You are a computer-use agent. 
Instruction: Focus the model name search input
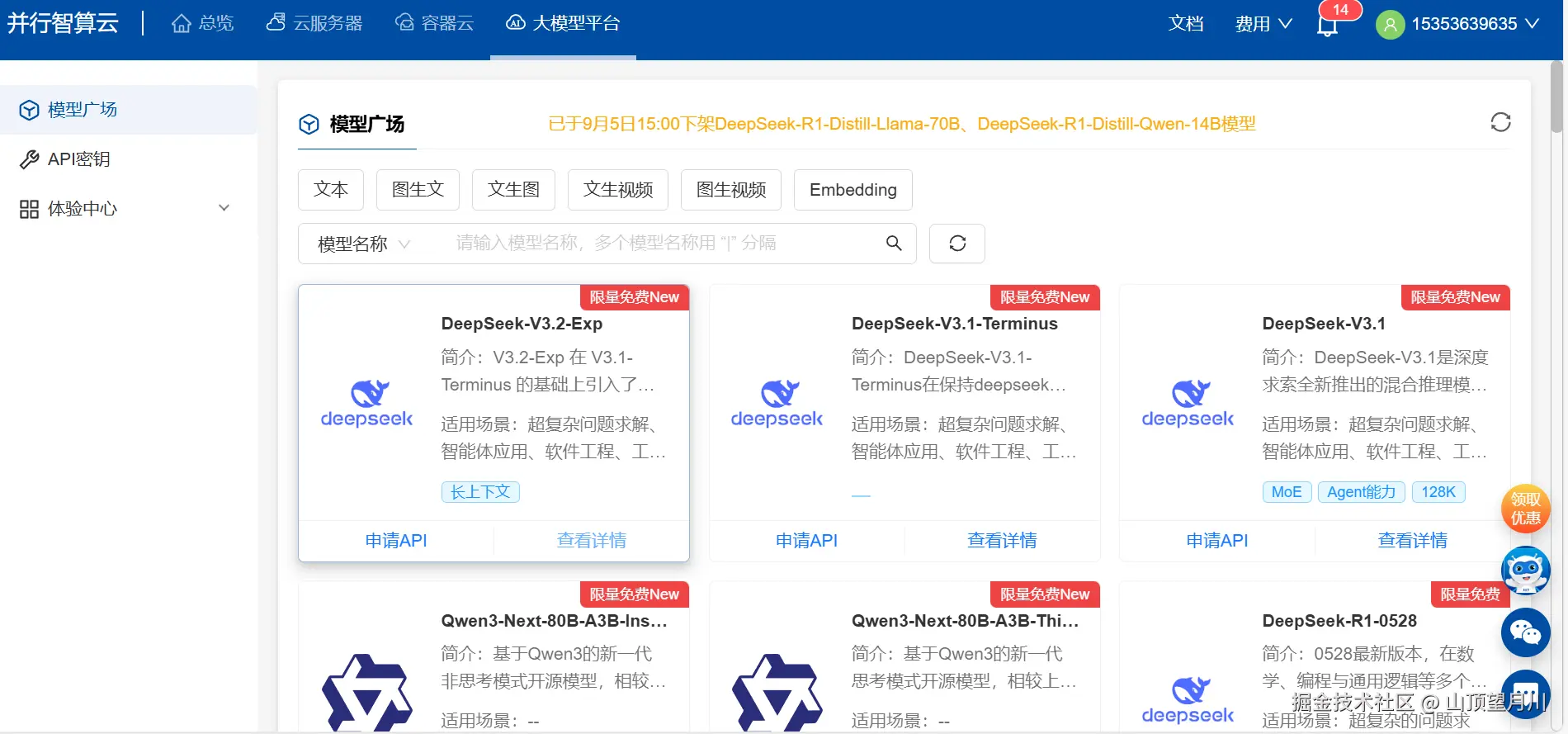[660, 243]
